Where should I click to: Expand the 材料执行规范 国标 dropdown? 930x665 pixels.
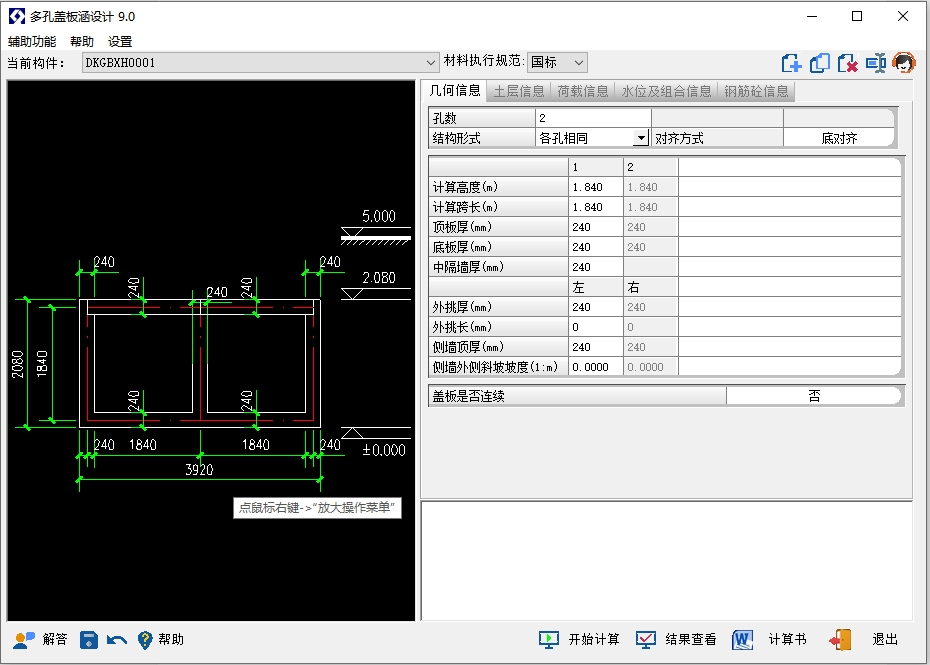[x=579, y=63]
